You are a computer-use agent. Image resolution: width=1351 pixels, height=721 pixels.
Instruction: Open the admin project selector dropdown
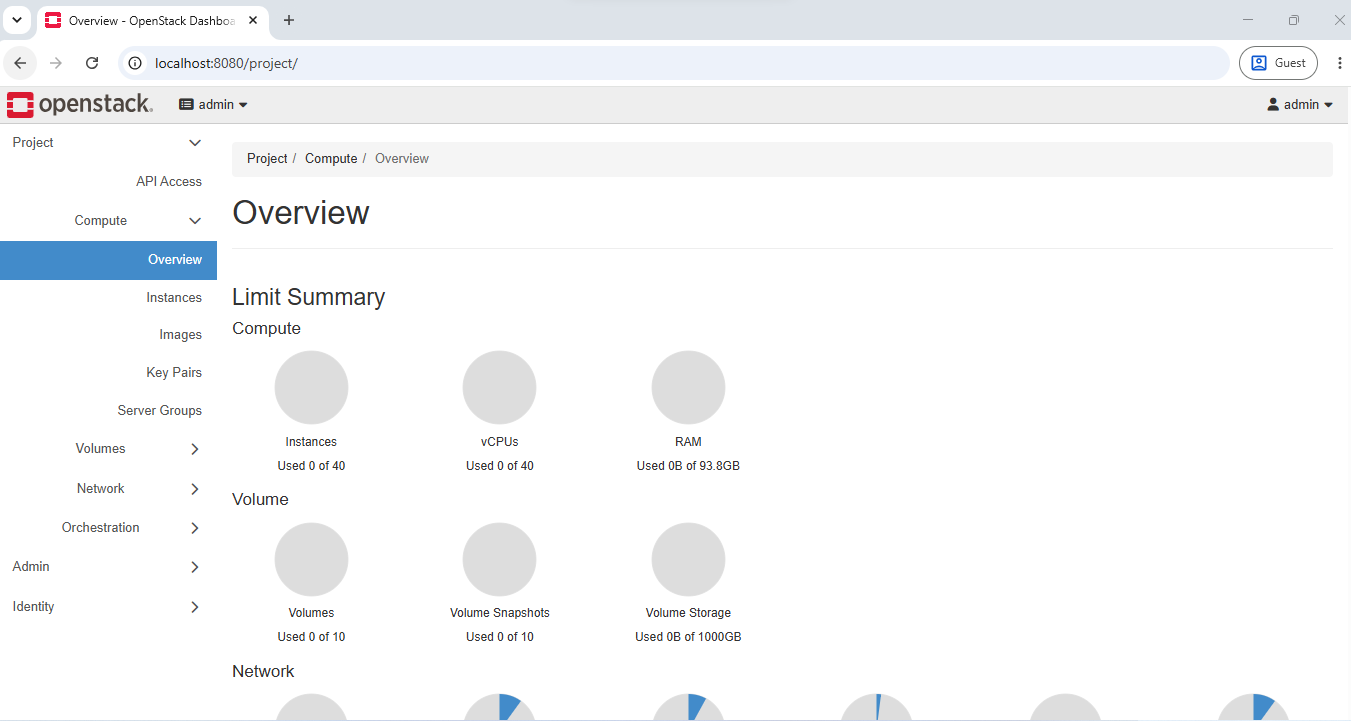(213, 104)
